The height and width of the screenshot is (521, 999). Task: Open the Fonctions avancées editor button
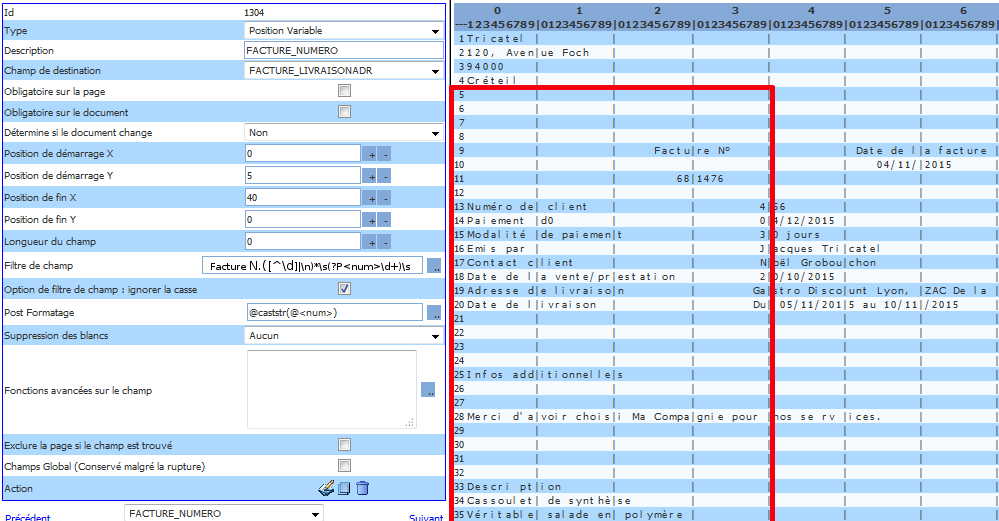point(428,390)
